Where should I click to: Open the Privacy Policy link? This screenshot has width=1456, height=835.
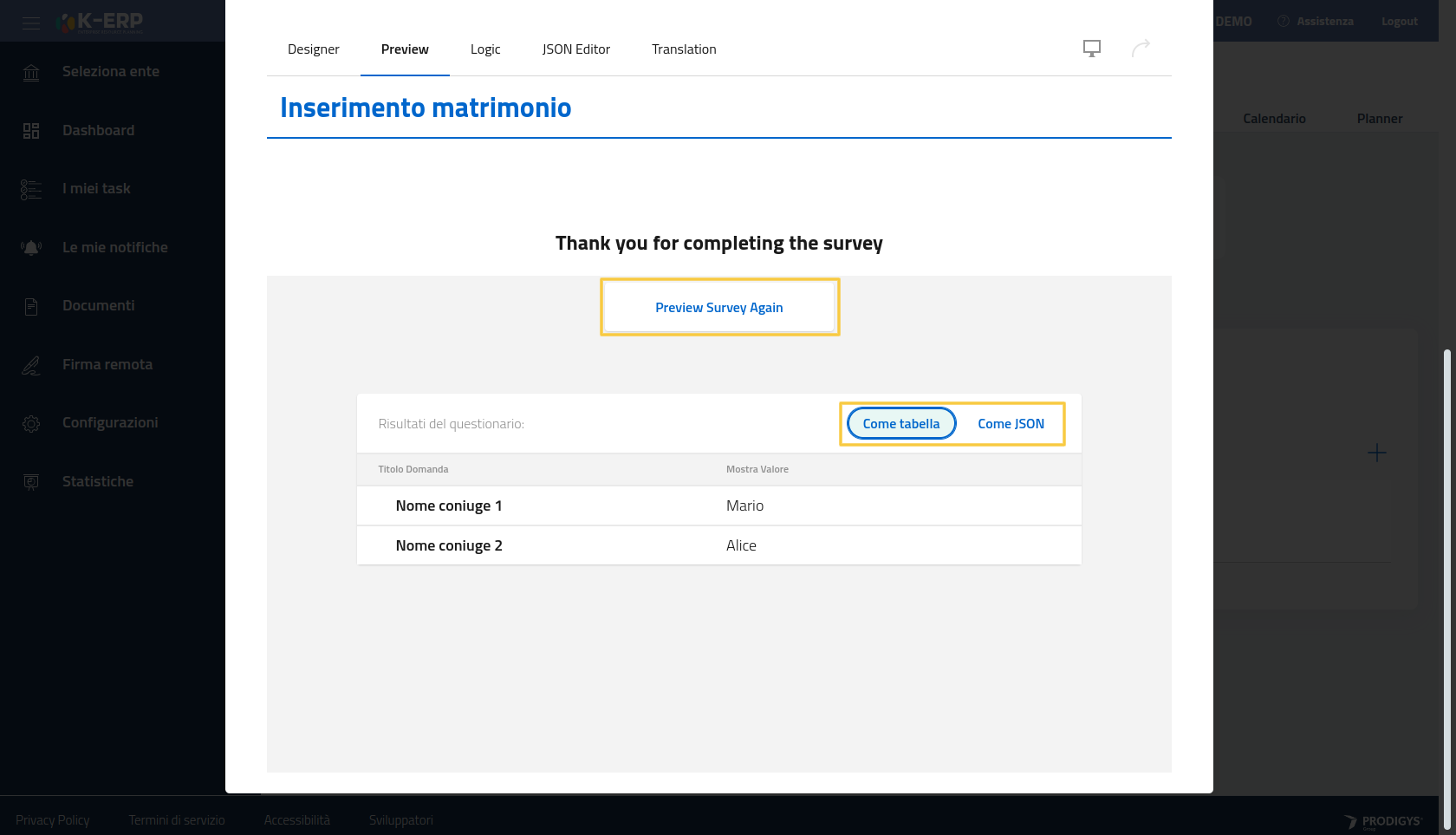pos(52,820)
